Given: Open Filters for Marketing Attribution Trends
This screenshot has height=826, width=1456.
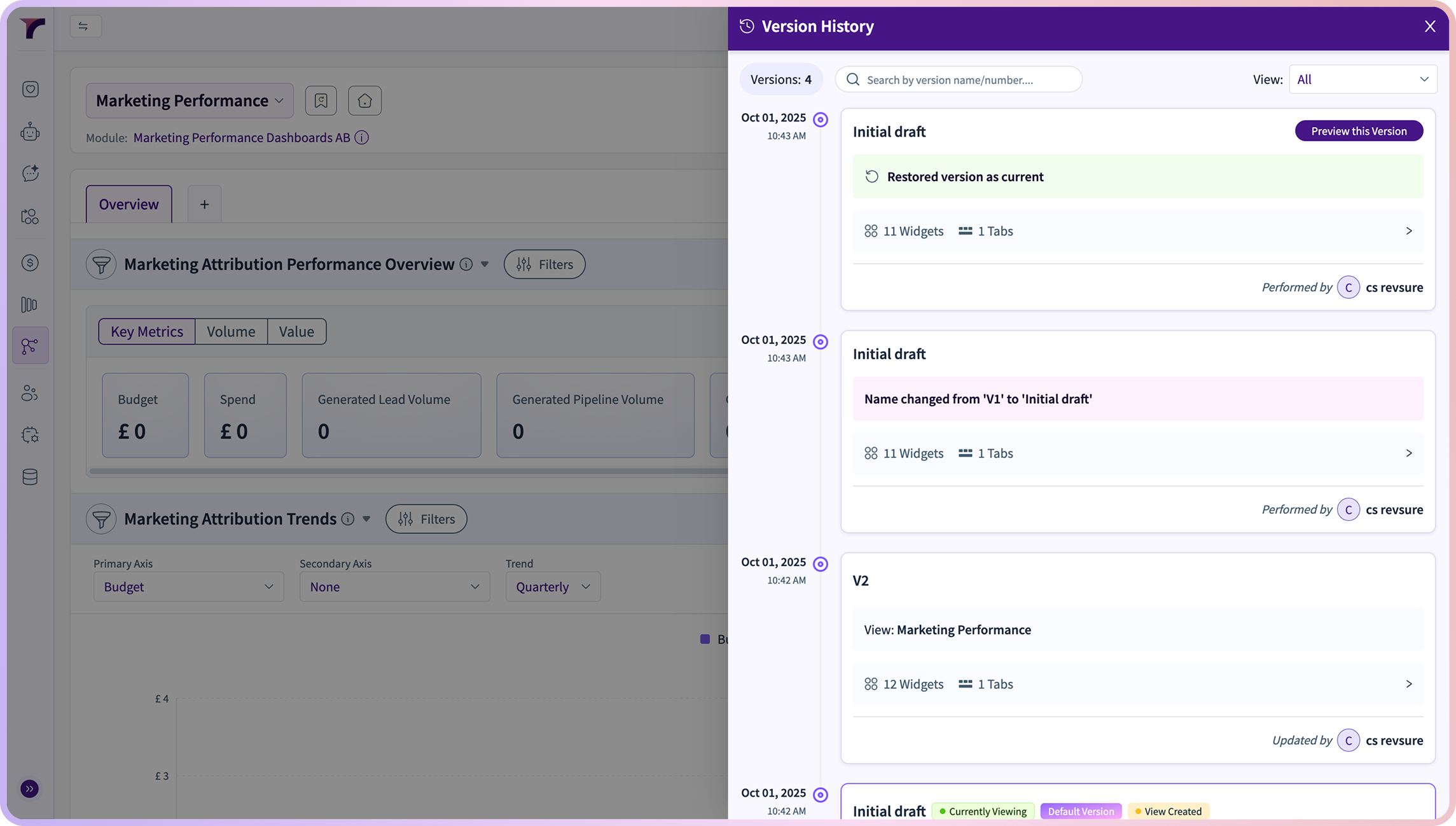Looking at the screenshot, I should (426, 519).
